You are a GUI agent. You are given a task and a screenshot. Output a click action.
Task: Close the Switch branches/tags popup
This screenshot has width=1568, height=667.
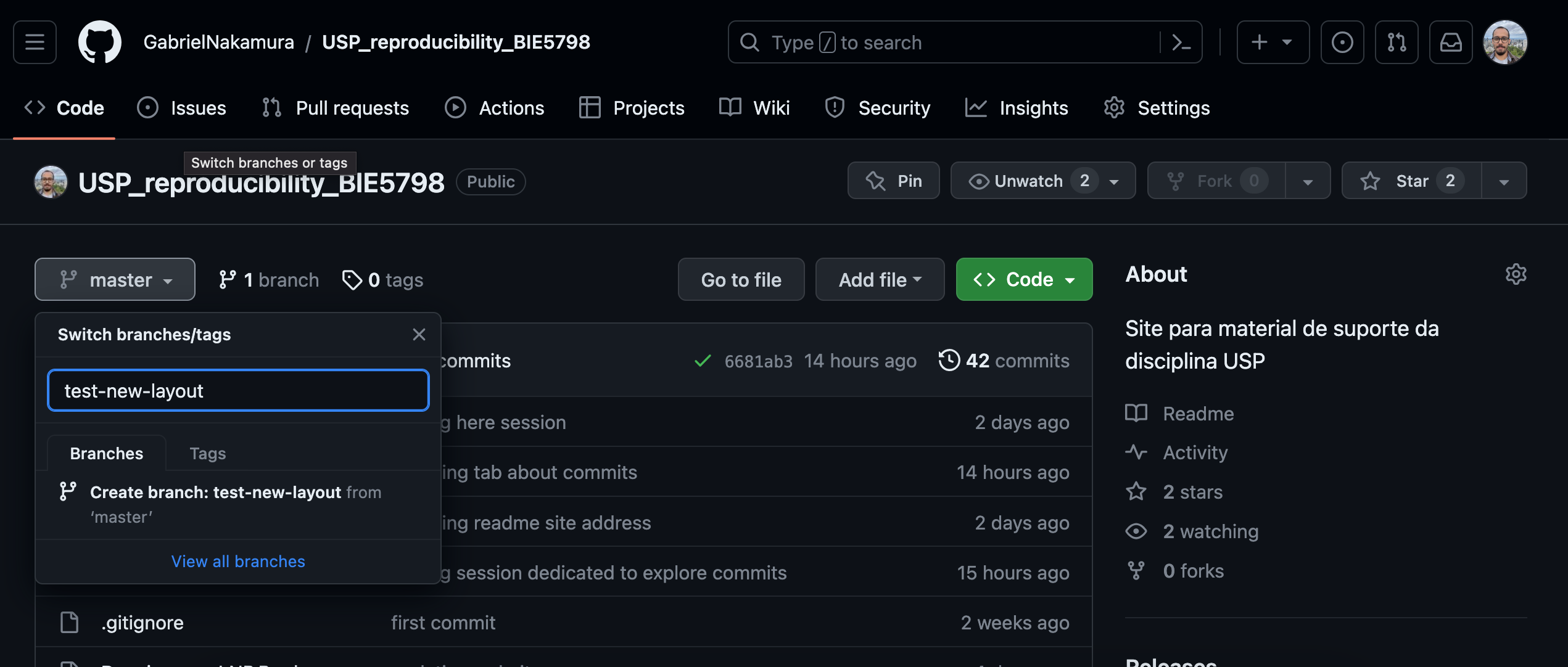point(419,334)
